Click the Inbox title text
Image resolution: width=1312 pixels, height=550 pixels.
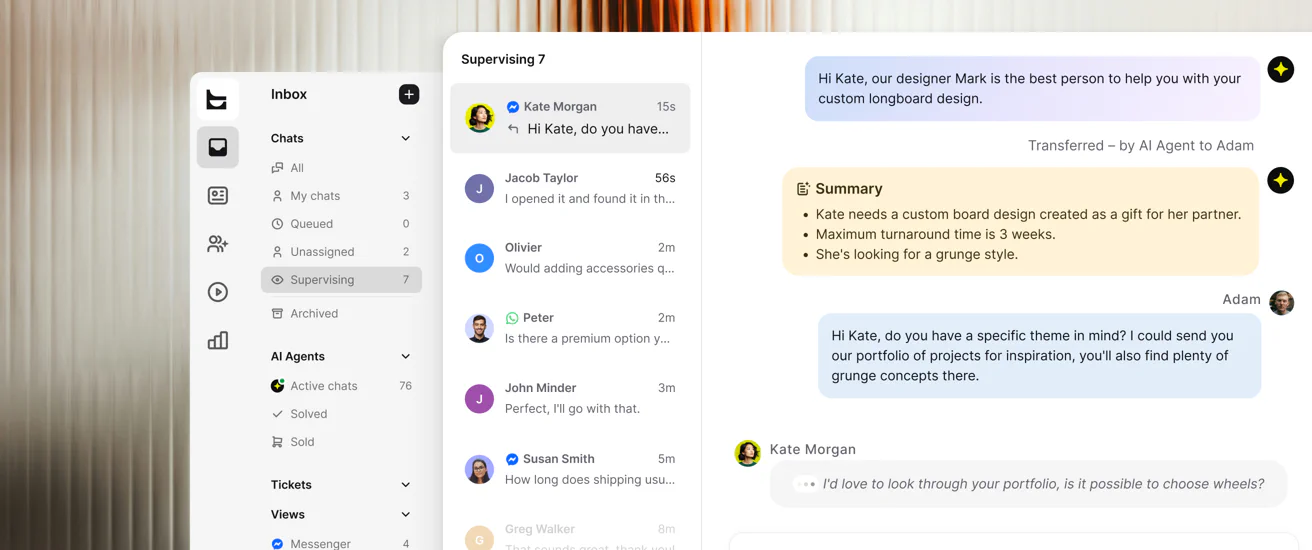point(289,94)
